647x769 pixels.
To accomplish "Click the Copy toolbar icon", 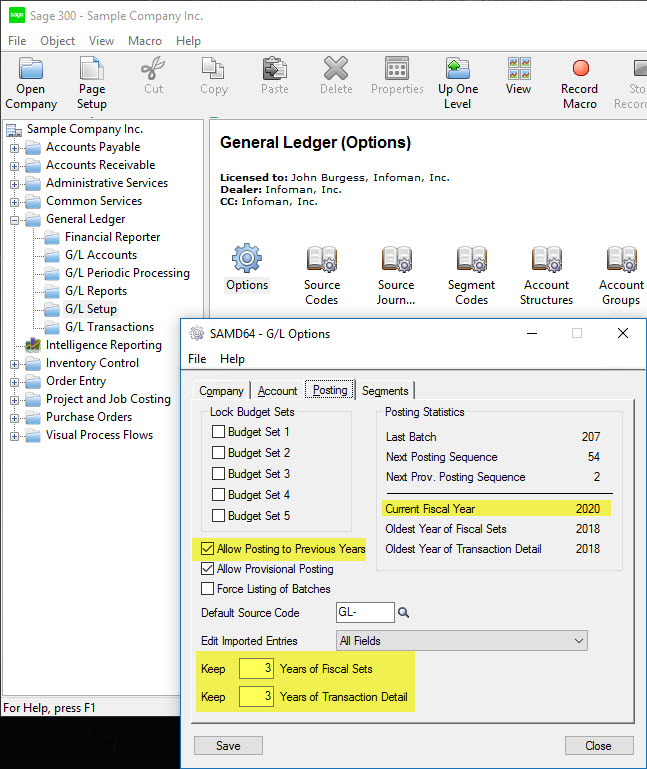I will point(213,68).
